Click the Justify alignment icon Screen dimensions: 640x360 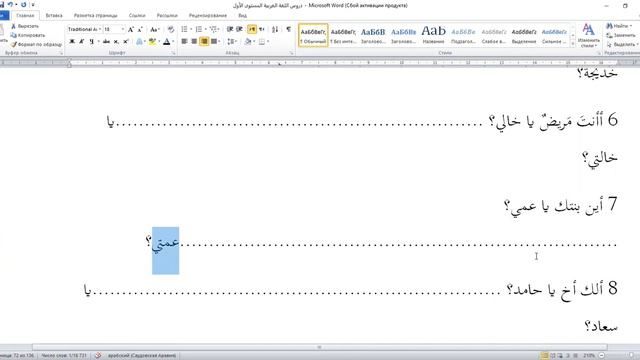tap(213, 41)
